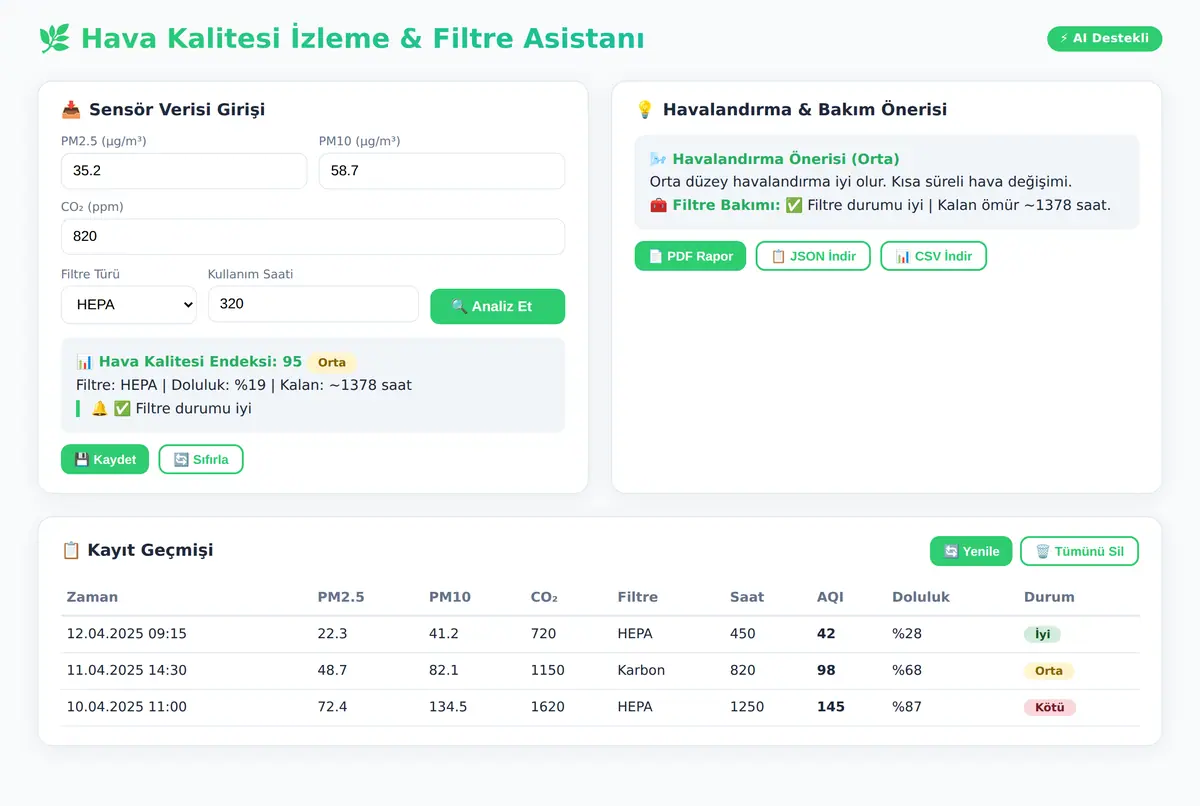Open the Filtre Türü dropdown showing HEPA
The image size is (1200, 806).
pyautogui.click(x=129, y=305)
